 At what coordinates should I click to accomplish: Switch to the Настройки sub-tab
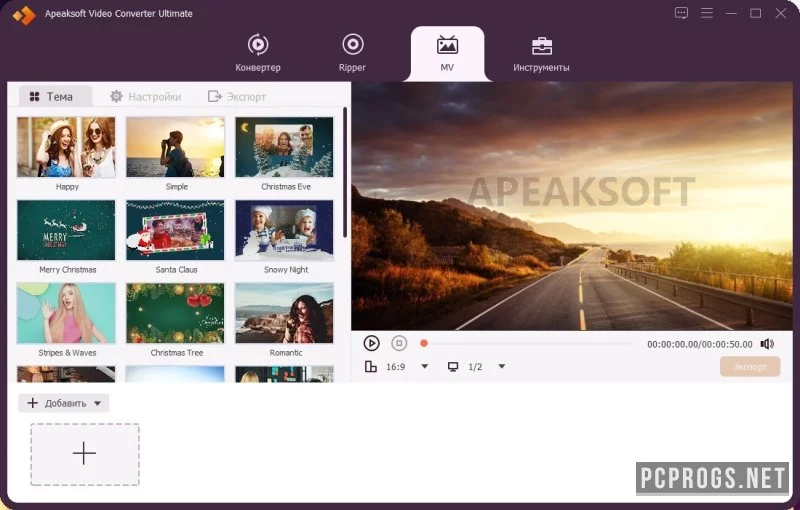point(146,96)
